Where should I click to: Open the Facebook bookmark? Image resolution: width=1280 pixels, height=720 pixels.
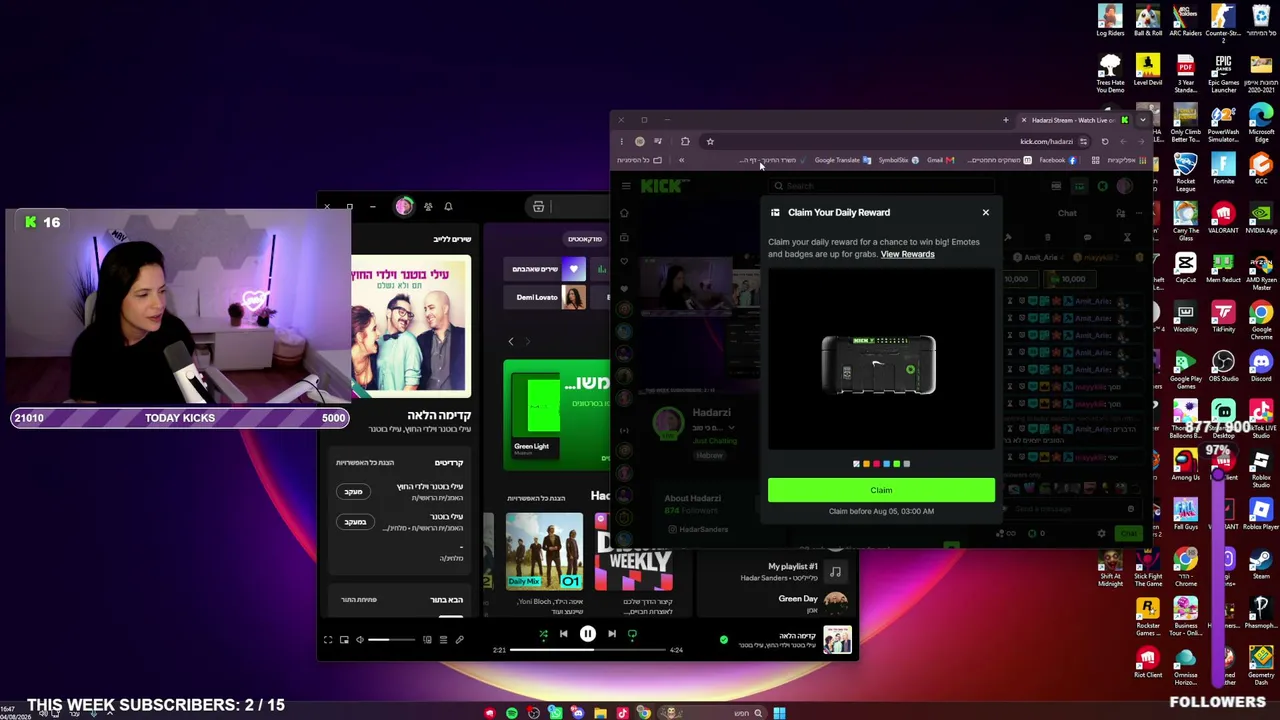pos(1058,160)
